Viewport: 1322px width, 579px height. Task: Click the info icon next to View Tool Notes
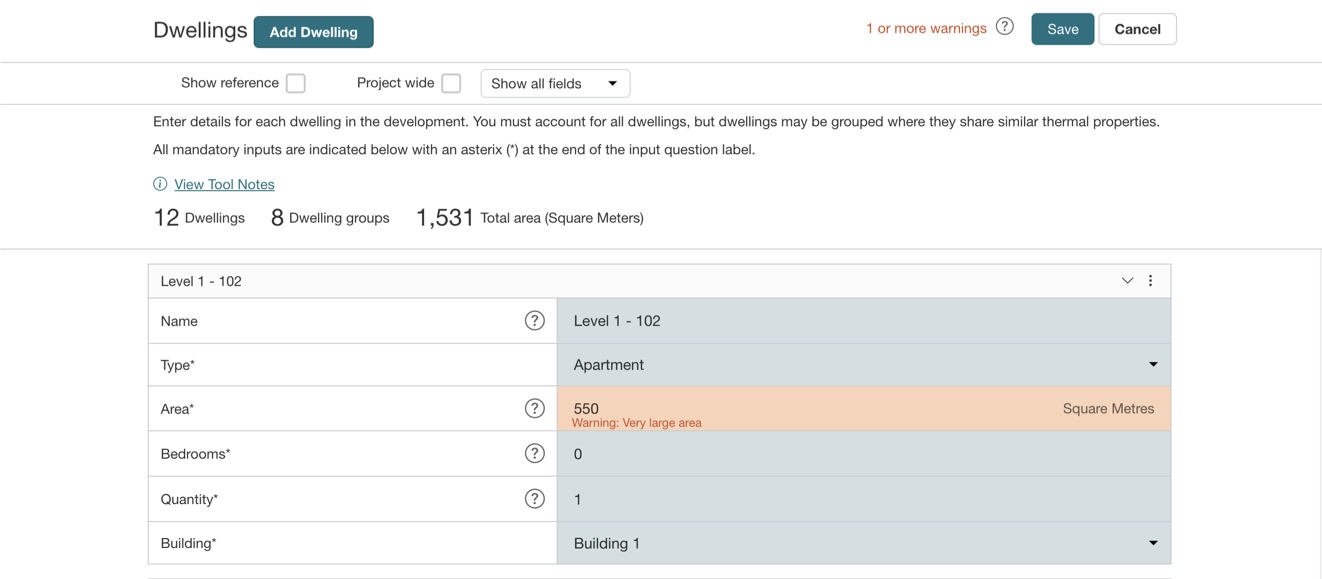coord(160,184)
